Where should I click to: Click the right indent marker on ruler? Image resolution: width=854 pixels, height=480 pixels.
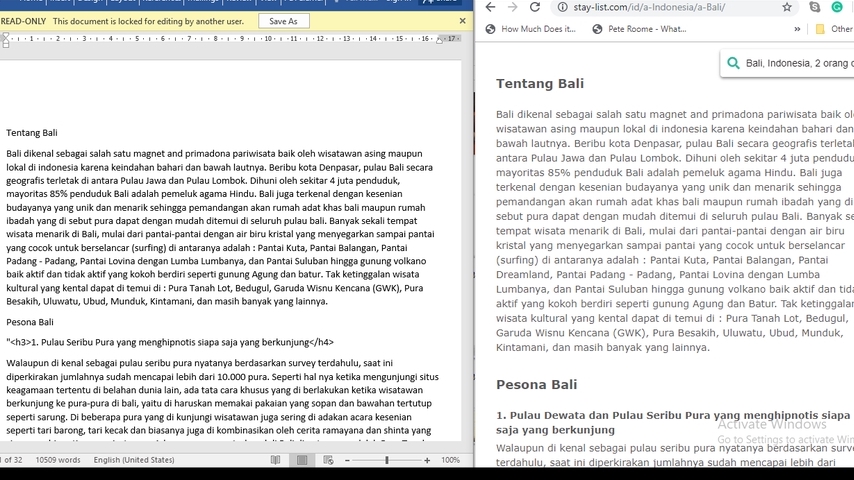coord(439,40)
